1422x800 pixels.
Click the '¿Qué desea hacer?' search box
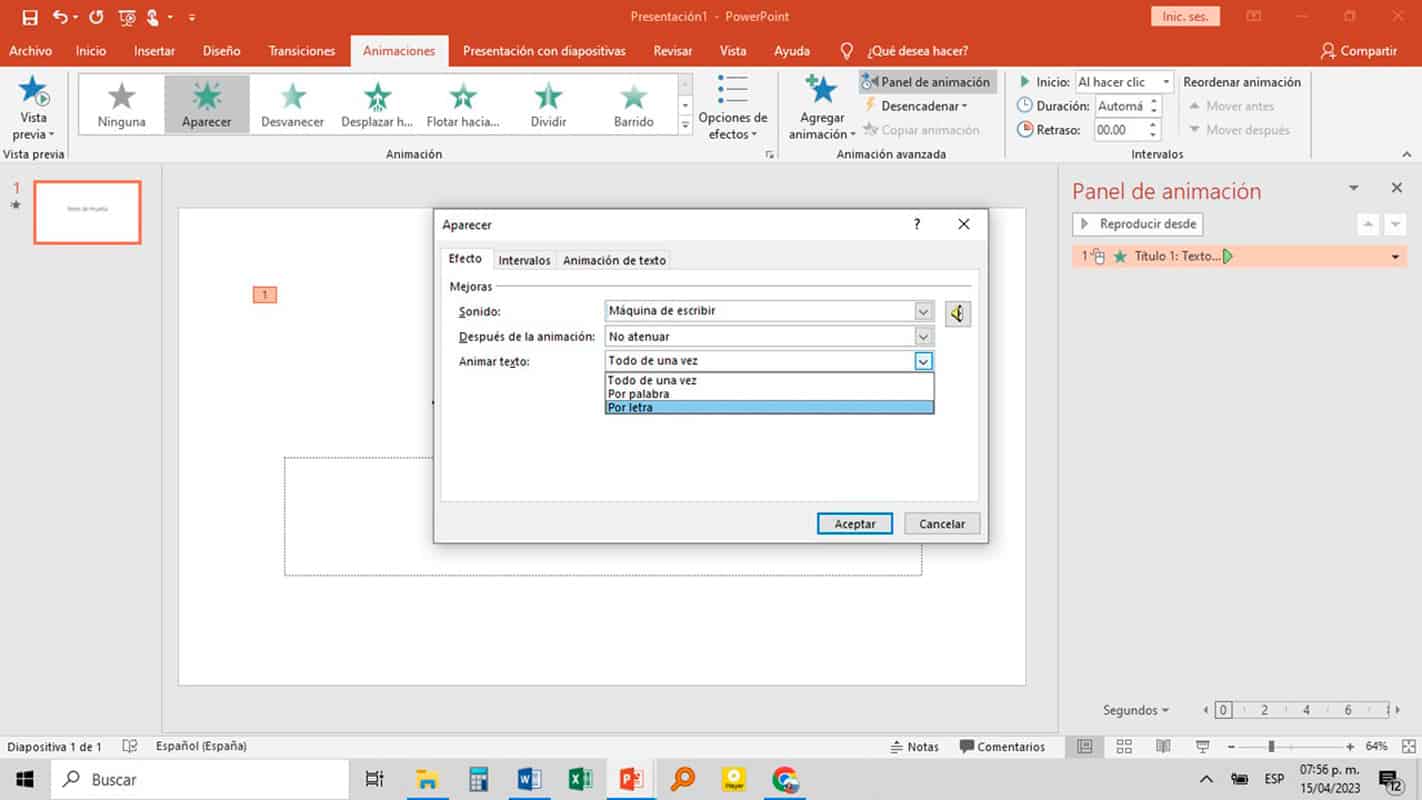[x=917, y=51]
